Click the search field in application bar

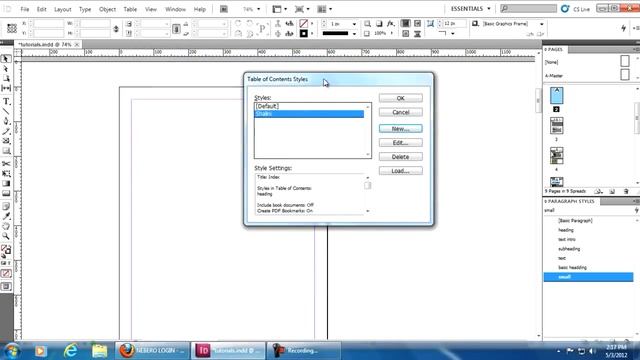[528, 9]
